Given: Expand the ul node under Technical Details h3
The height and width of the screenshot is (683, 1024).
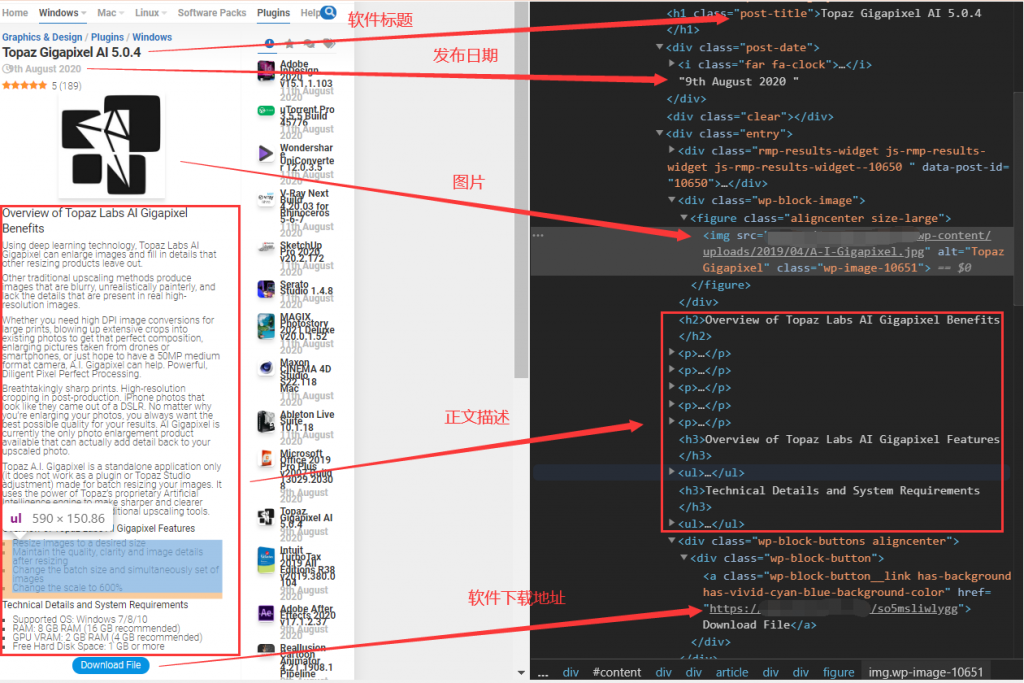Looking at the screenshot, I should click(x=671, y=523).
